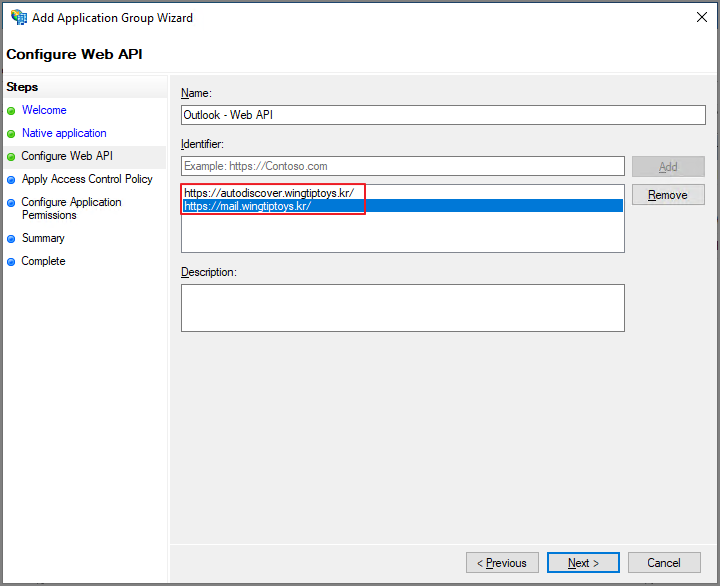Click the Apply Access Control Policy step
This screenshot has height=586, width=720.
coord(87,179)
